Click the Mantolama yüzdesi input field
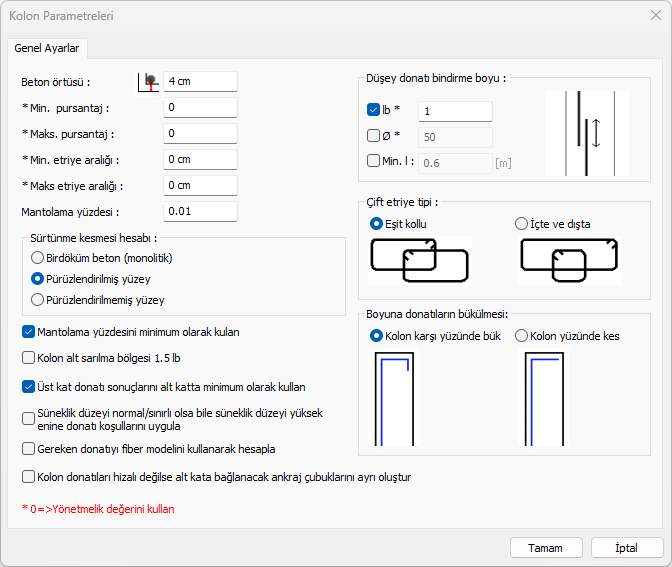Viewport: 672px width, 567px height. (x=200, y=211)
